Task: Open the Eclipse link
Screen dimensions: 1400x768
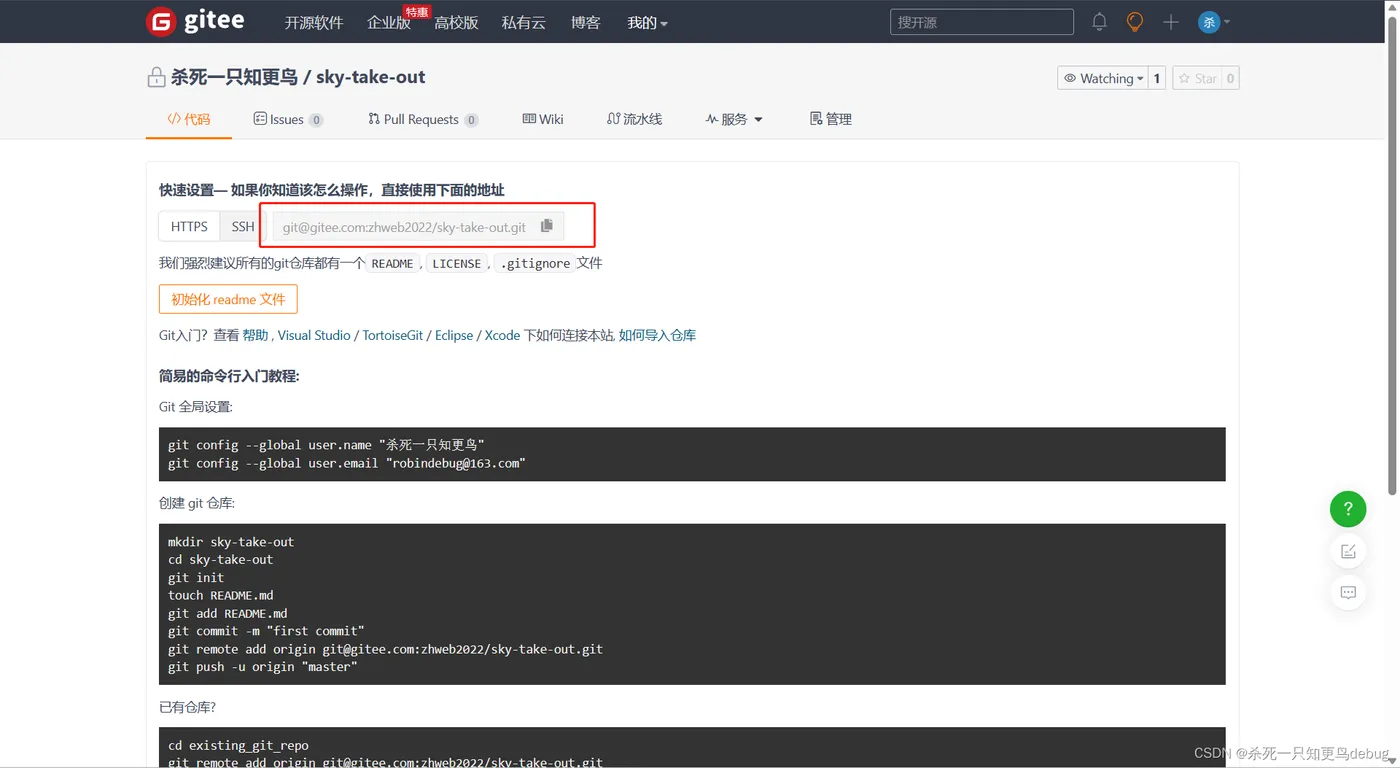Action: click(x=454, y=335)
